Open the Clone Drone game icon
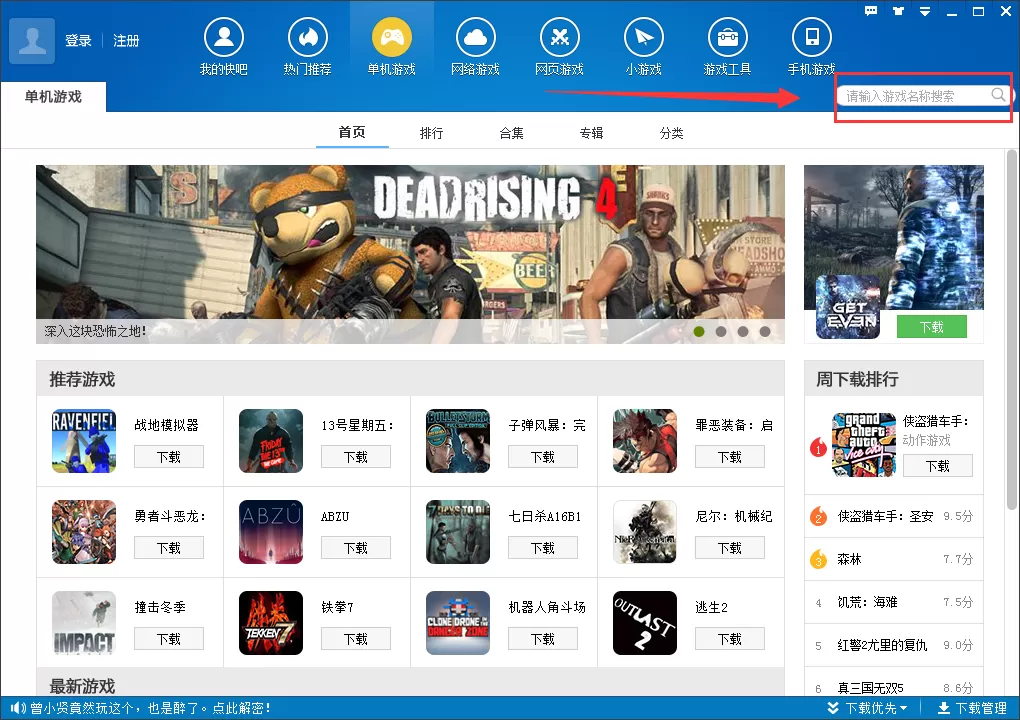 (458, 623)
